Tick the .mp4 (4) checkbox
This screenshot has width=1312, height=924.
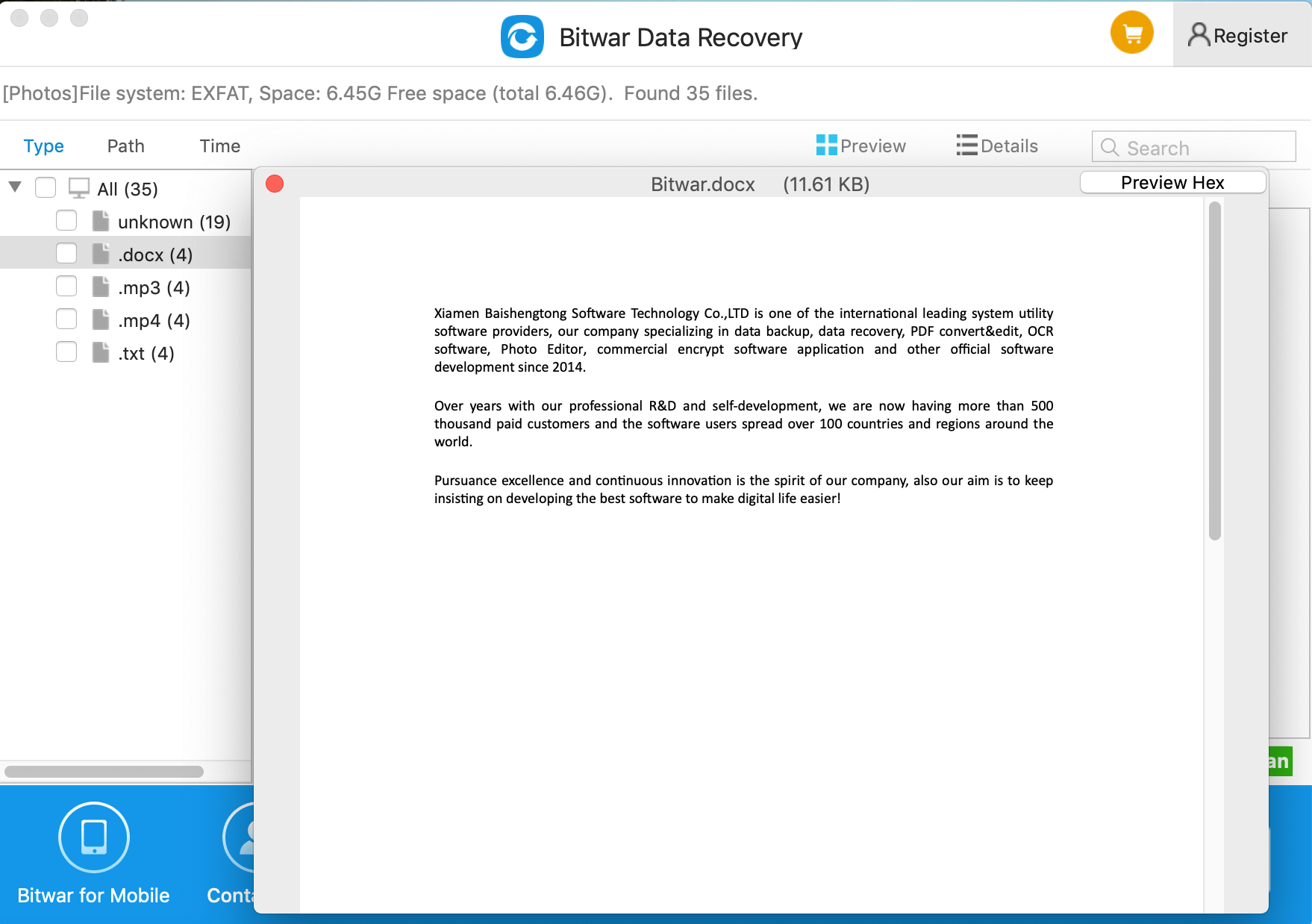click(66, 319)
